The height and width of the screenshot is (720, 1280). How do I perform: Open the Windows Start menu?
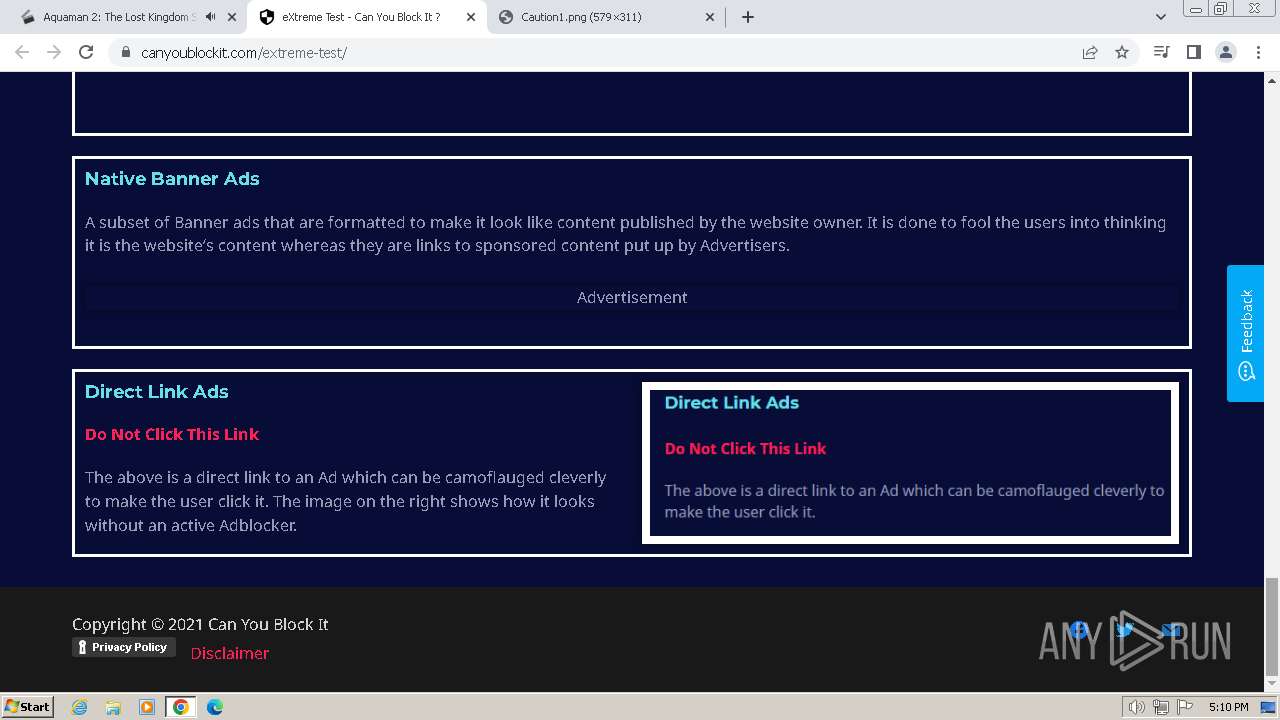pyautogui.click(x=27, y=706)
